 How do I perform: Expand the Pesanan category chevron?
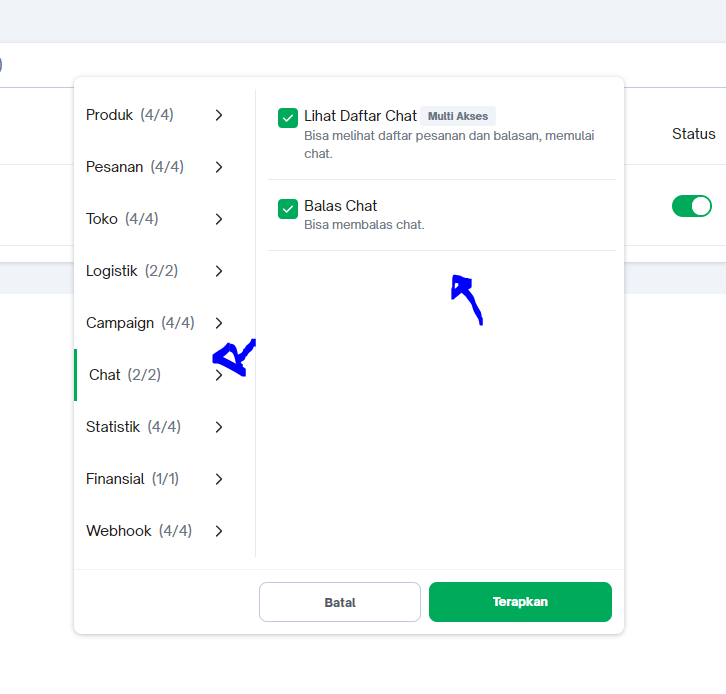pyautogui.click(x=219, y=167)
